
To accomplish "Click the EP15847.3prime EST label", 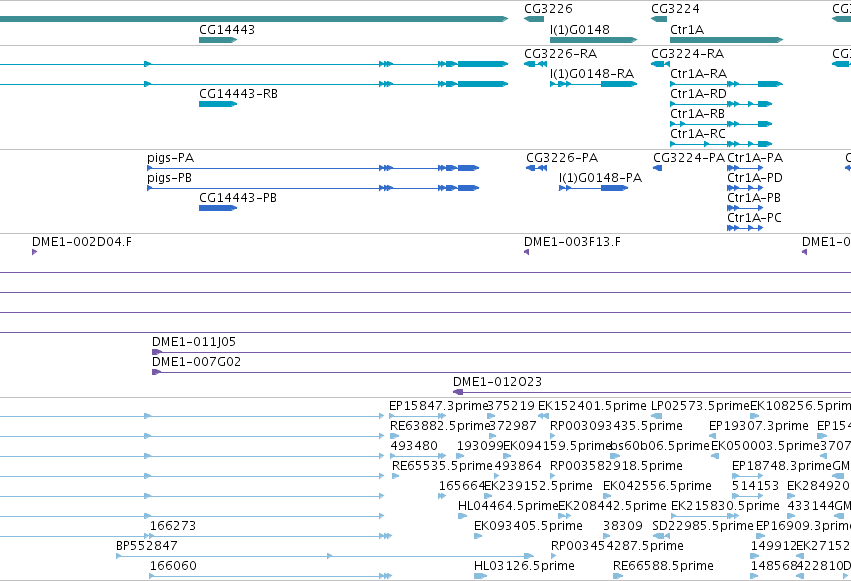I will tap(439, 406).
